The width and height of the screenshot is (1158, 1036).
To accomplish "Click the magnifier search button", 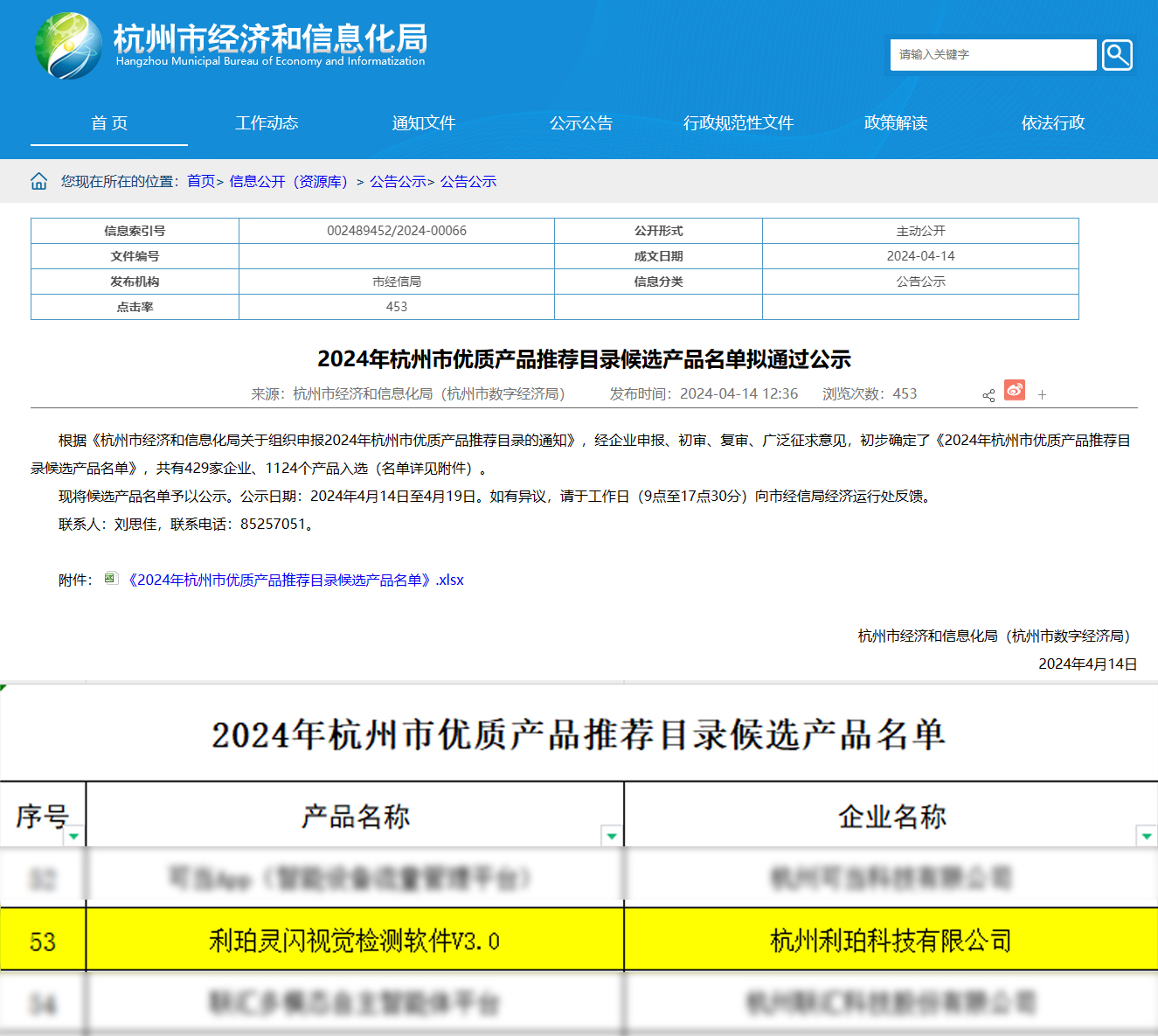I will pos(1116,55).
